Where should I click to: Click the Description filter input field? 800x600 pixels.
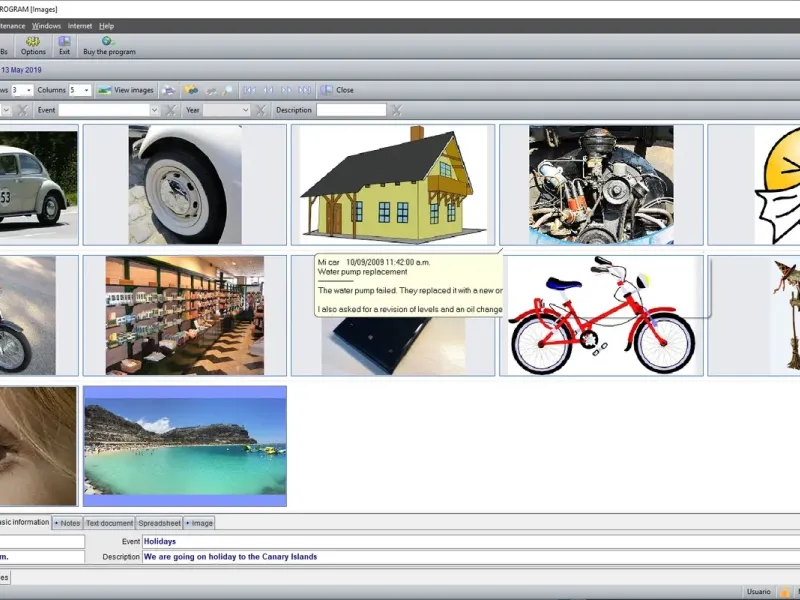[x=351, y=110]
